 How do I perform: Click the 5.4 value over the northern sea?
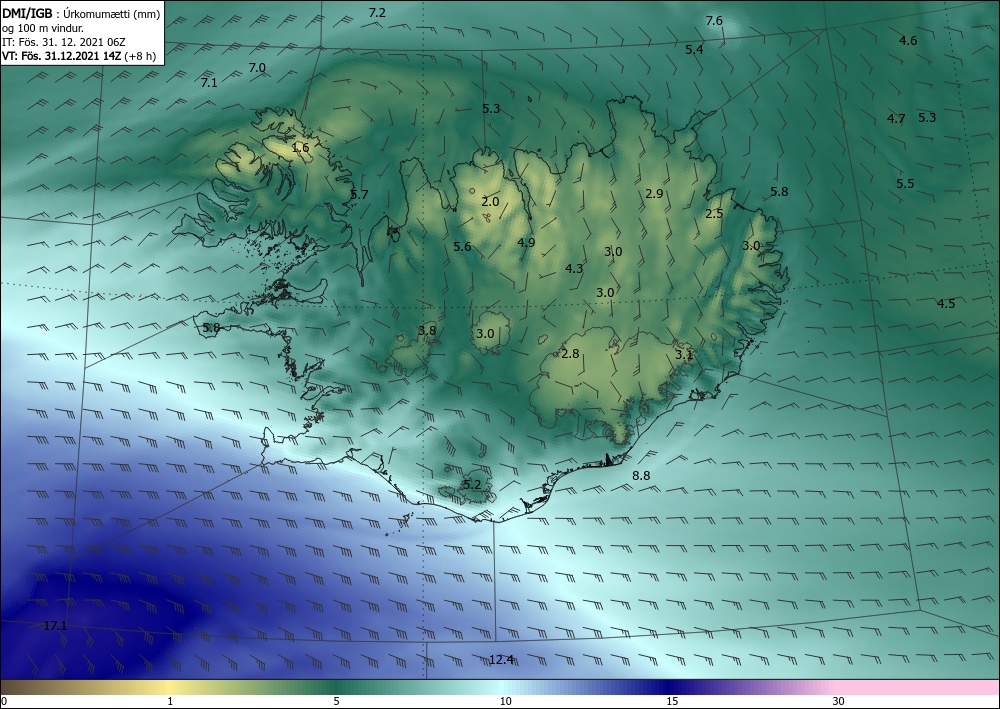pyautogui.click(x=694, y=49)
